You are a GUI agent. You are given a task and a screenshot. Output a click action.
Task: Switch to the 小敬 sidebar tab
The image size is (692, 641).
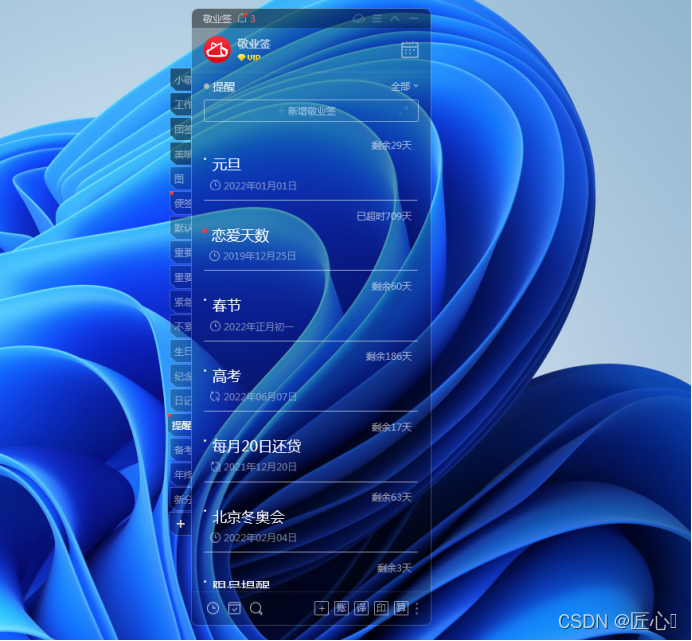click(182, 80)
